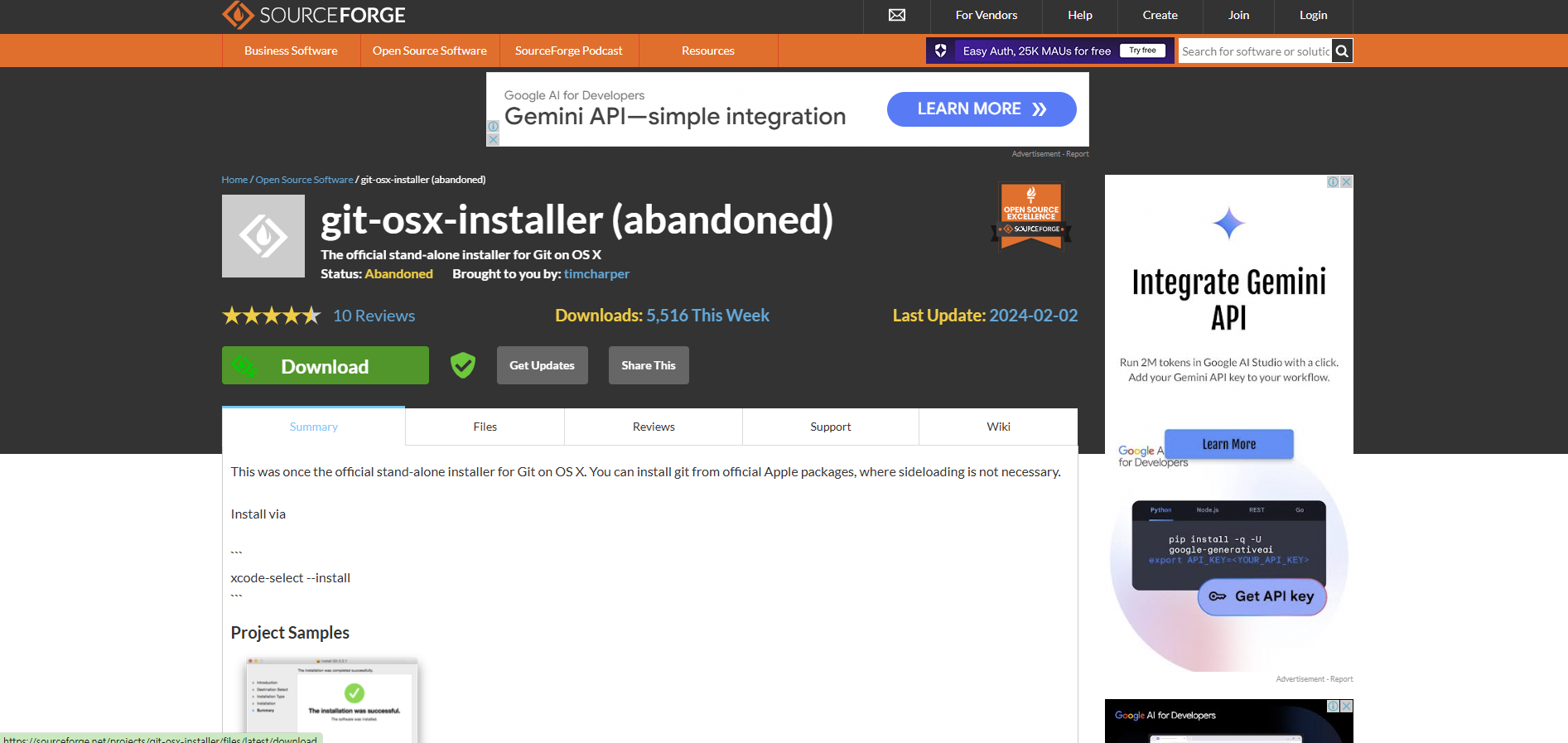Image resolution: width=1568 pixels, height=743 pixels.
Task: Close the Integrate Gemini sidebar ad
Action: point(1347,181)
